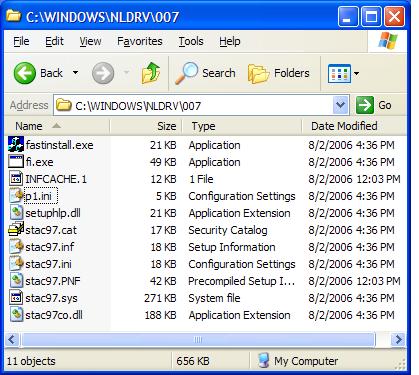This screenshot has width=419, height=375.
Task: Select the stac97.sys file icon
Action: click(16, 298)
